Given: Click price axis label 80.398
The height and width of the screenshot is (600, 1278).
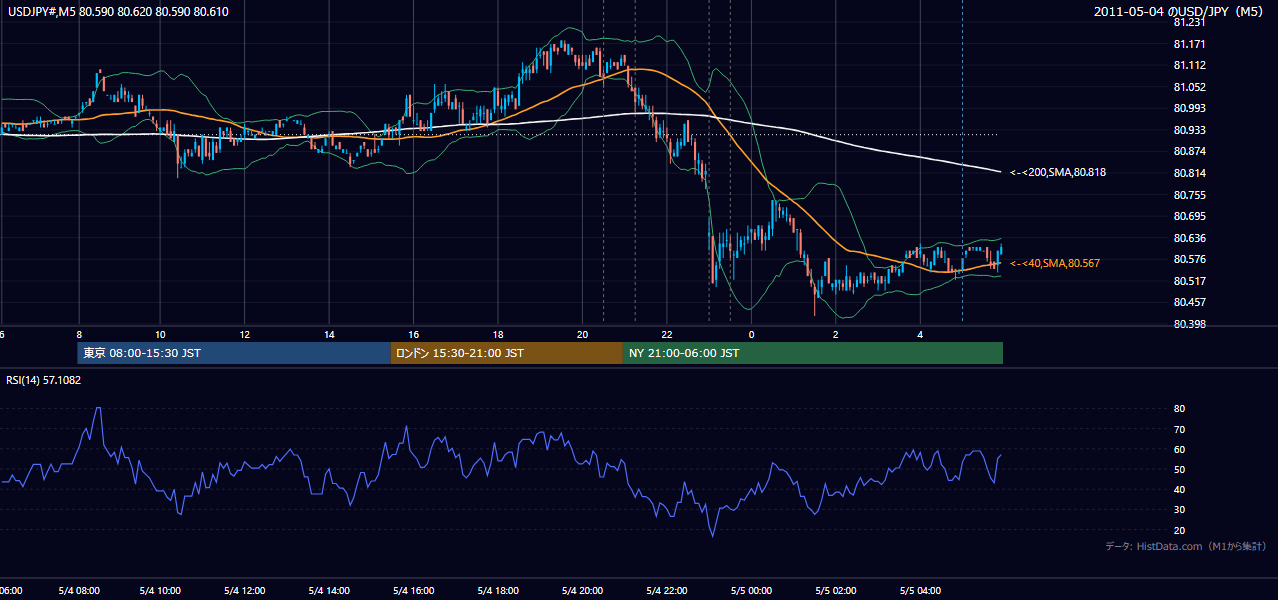Looking at the screenshot, I should click(1189, 324).
